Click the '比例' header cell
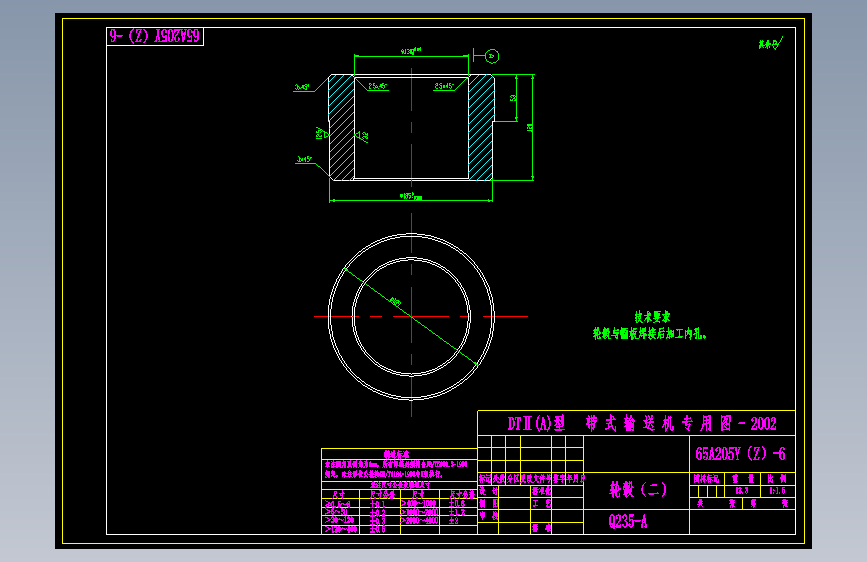This screenshot has width=867, height=562. pos(777,478)
